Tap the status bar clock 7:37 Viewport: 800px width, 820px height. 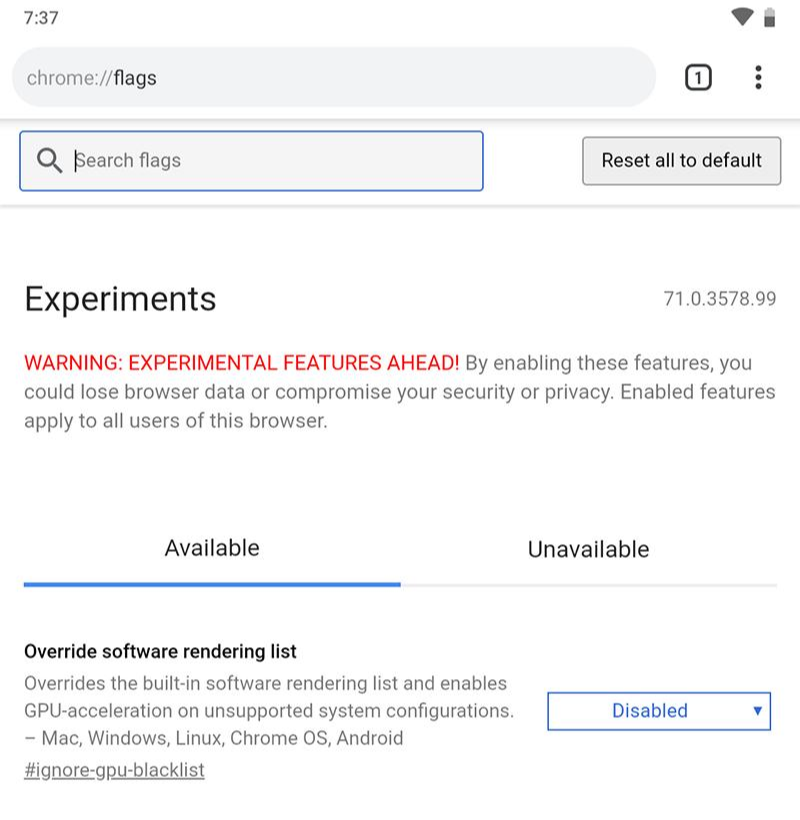point(41,18)
